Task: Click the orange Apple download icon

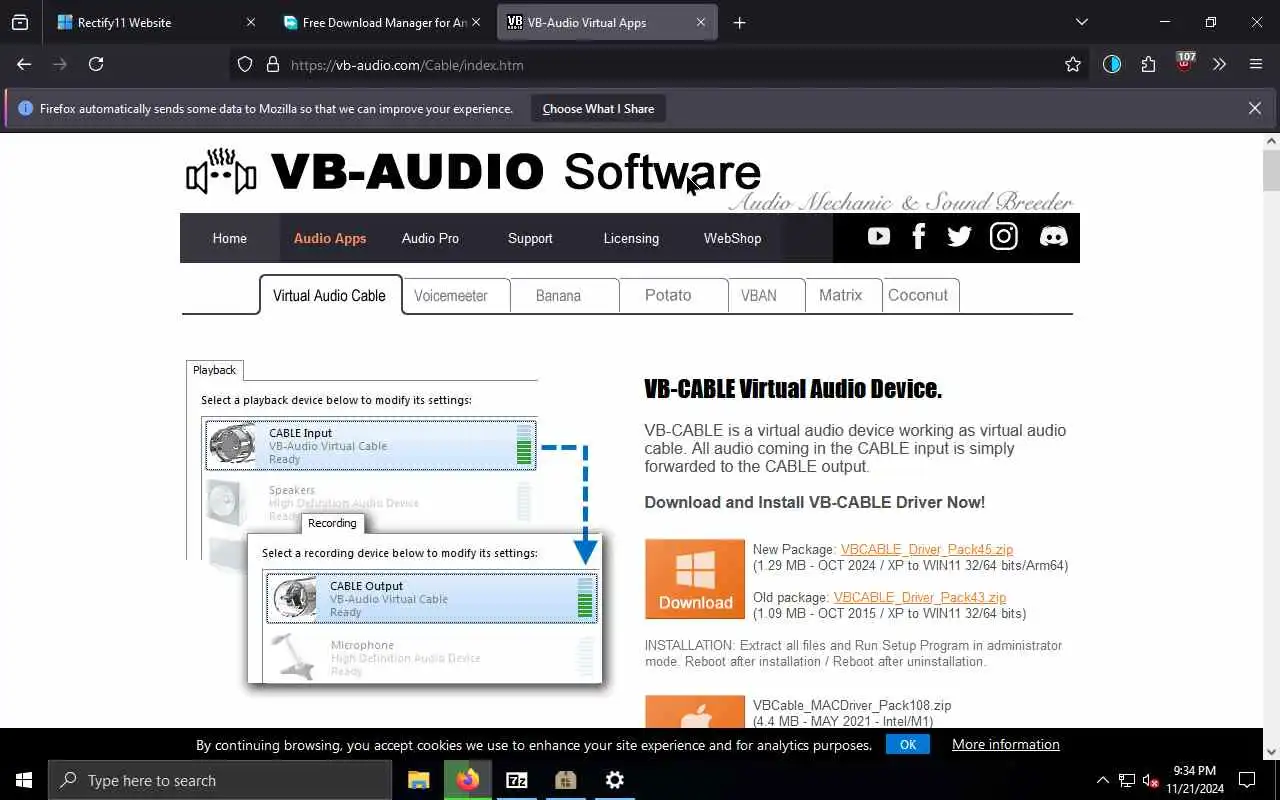Action: coord(695,712)
